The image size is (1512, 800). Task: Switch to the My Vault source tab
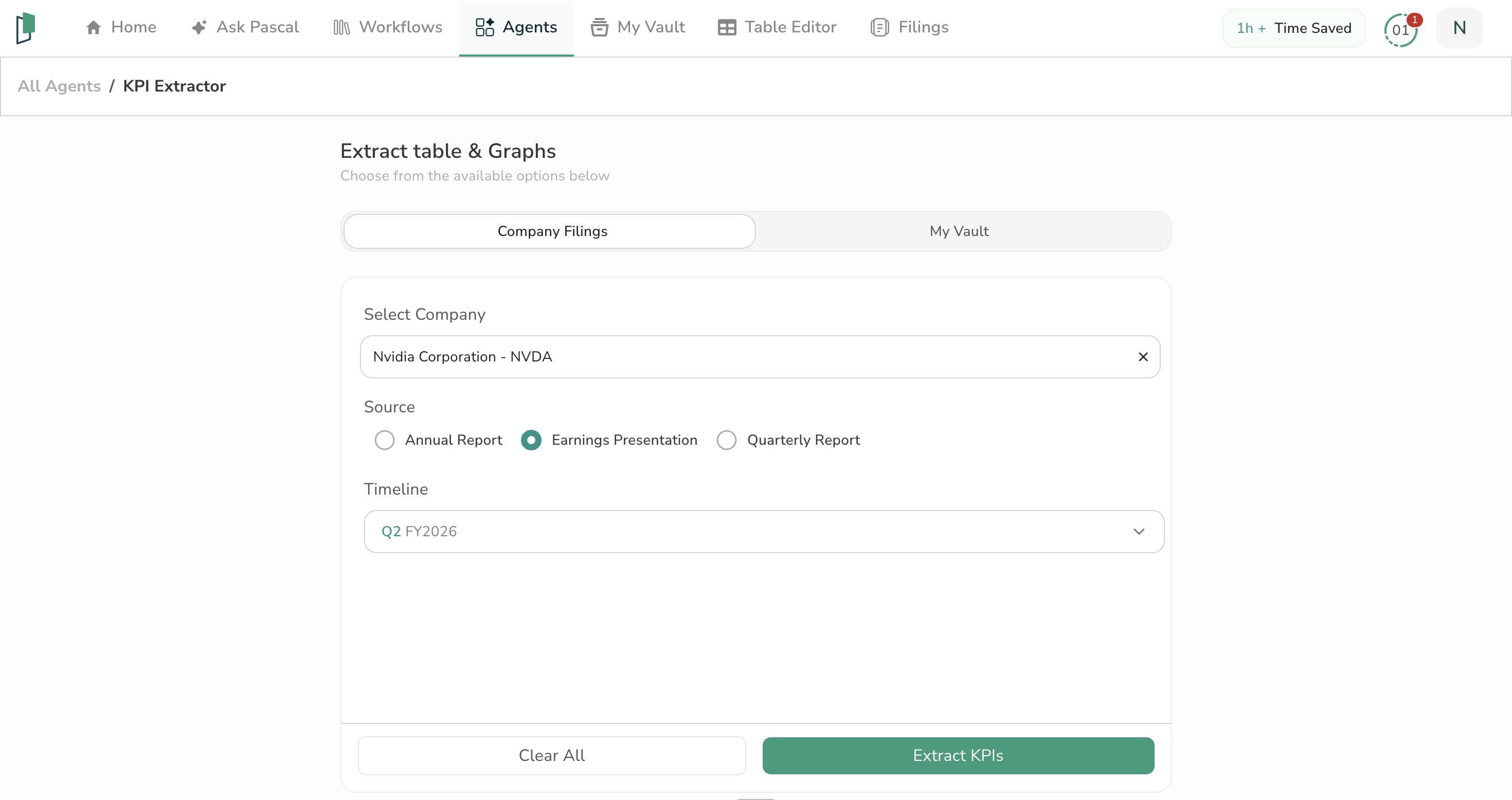pyautogui.click(x=959, y=231)
